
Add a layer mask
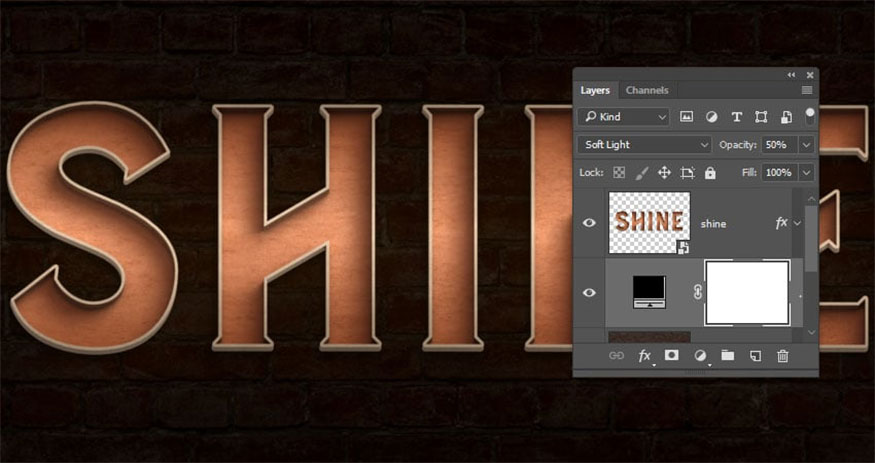click(673, 356)
